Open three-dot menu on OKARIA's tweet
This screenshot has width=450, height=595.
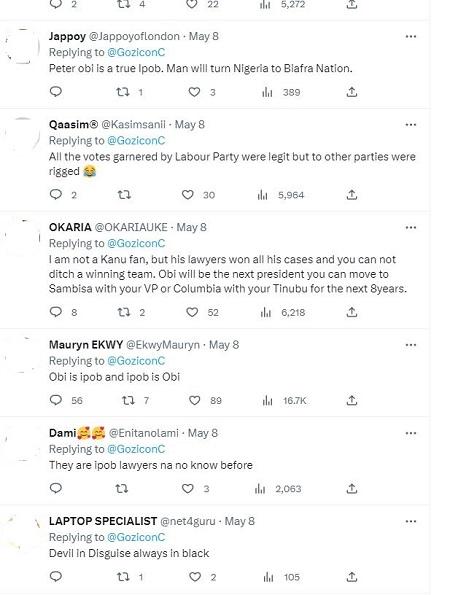coord(411,227)
